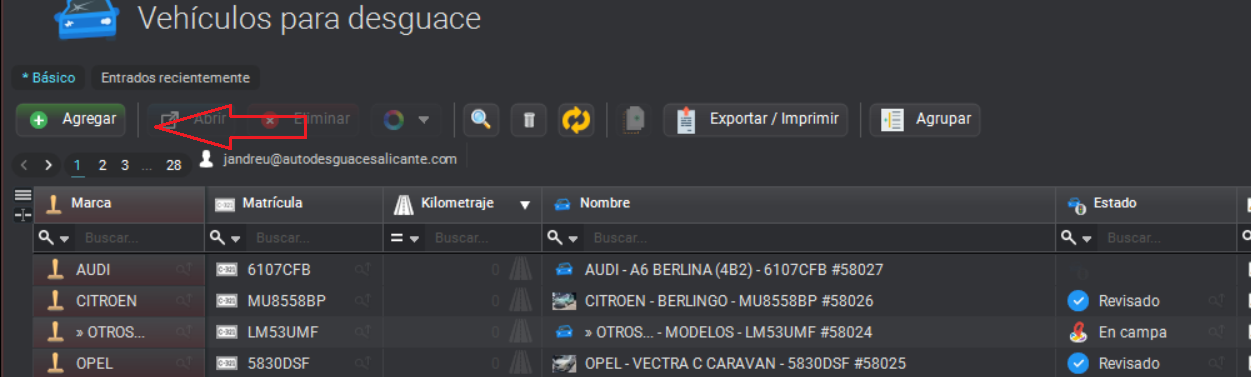Select the AUDI marca cell
This screenshot has width=1251, height=377.
(120, 269)
